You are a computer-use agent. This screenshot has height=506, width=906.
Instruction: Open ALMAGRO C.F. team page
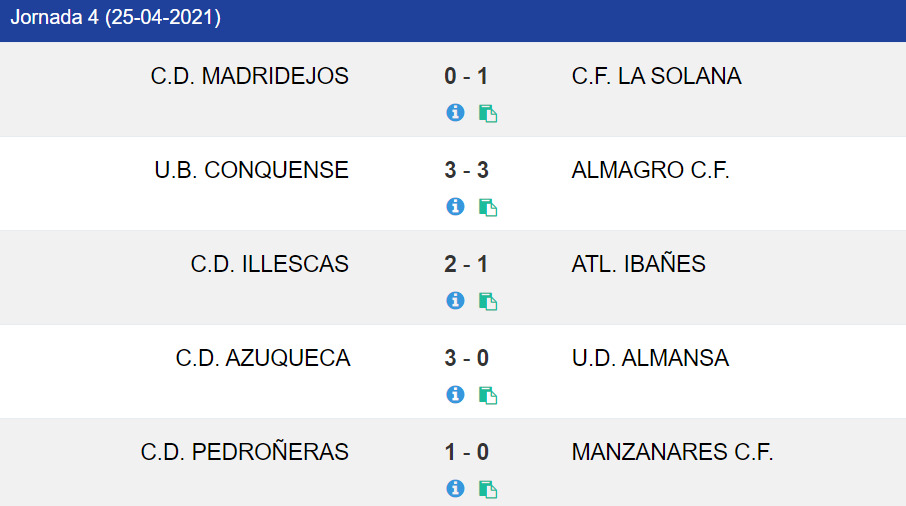click(x=651, y=170)
